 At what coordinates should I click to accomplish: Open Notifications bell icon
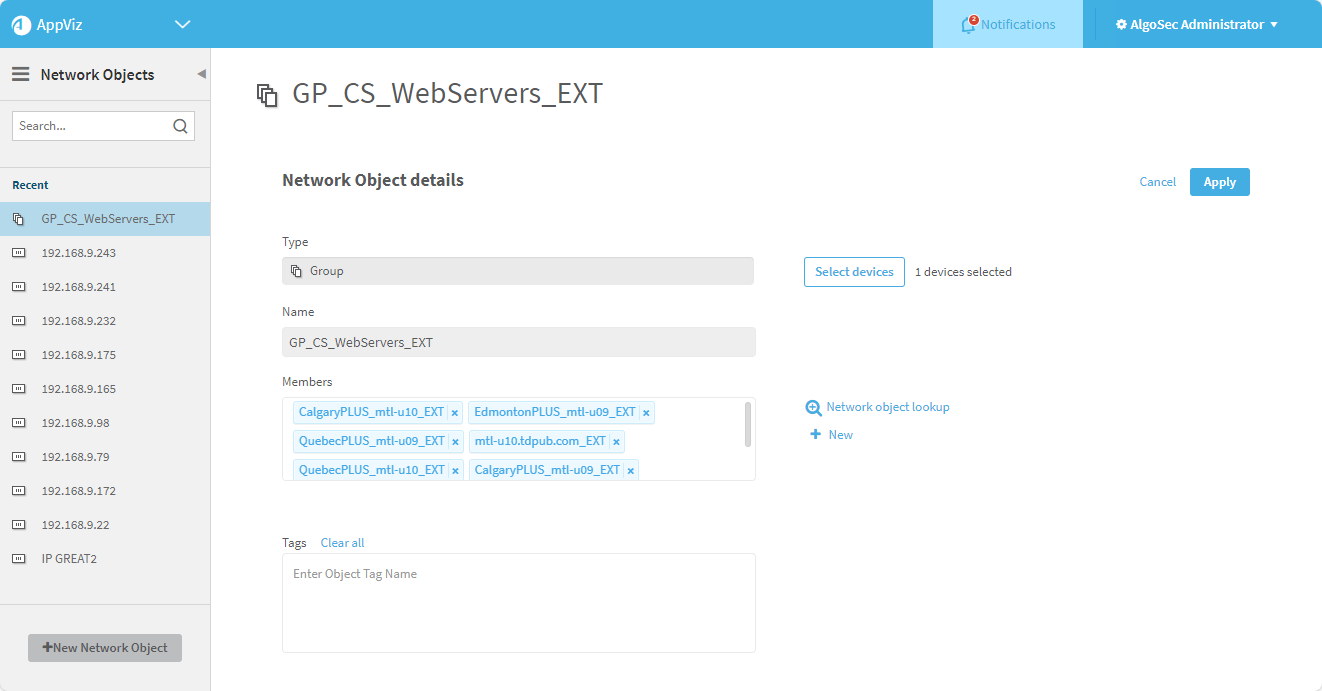point(968,25)
